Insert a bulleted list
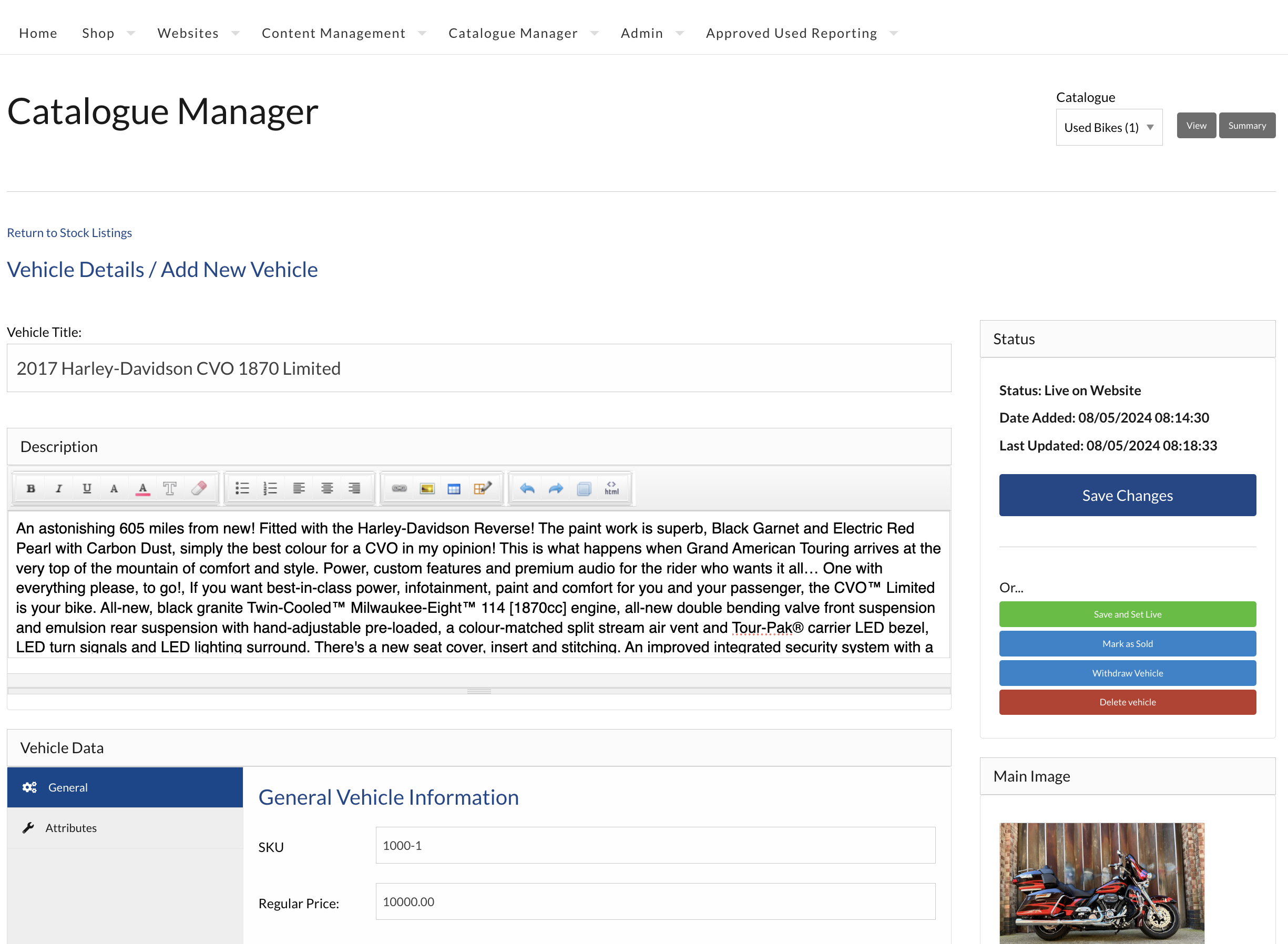 (242, 489)
